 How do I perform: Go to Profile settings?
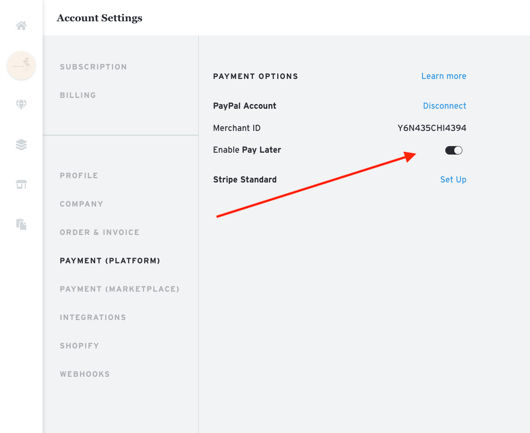pyautogui.click(x=79, y=176)
